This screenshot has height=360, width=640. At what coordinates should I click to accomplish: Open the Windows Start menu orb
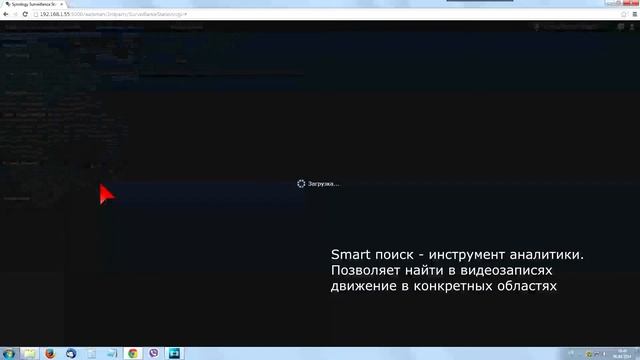(x=9, y=353)
